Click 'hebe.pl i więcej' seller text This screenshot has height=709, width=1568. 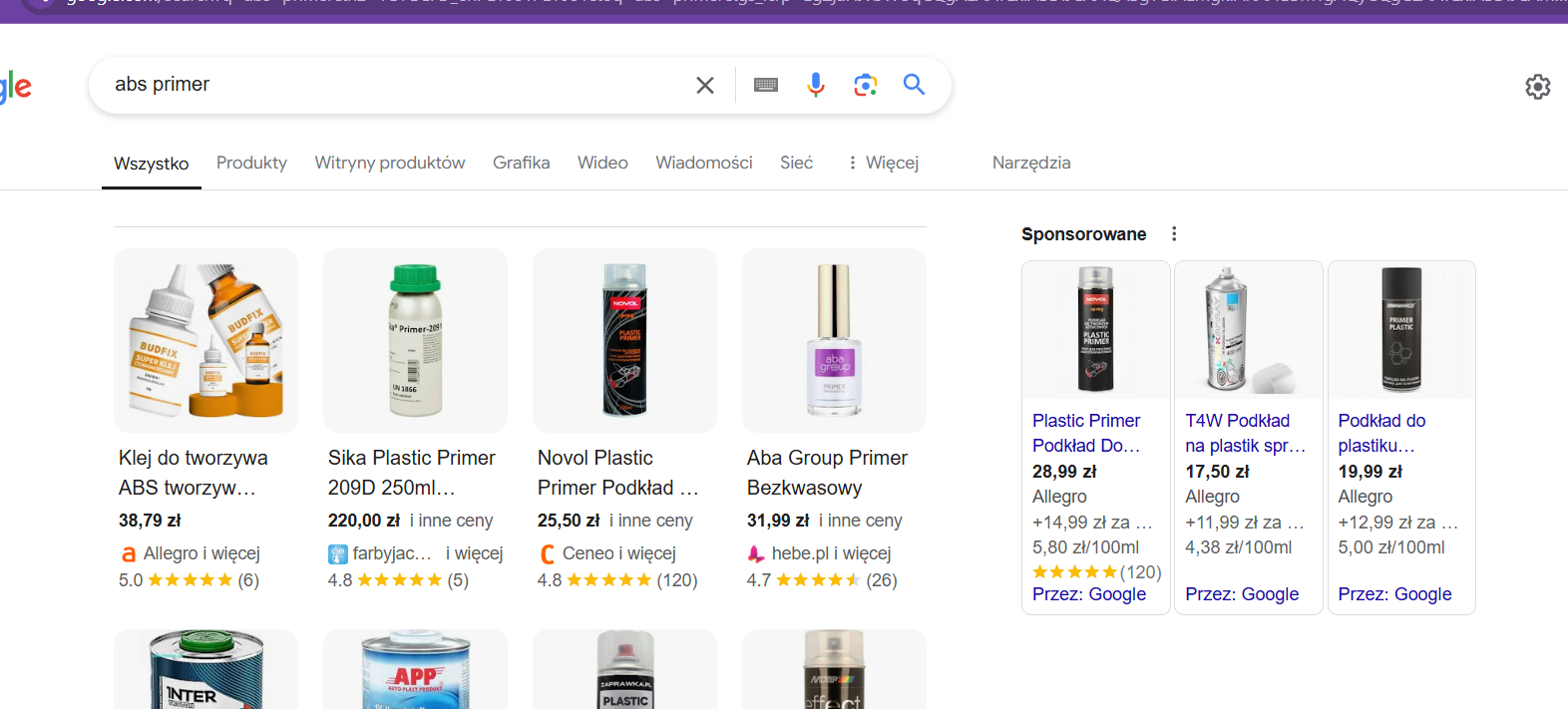pos(832,553)
